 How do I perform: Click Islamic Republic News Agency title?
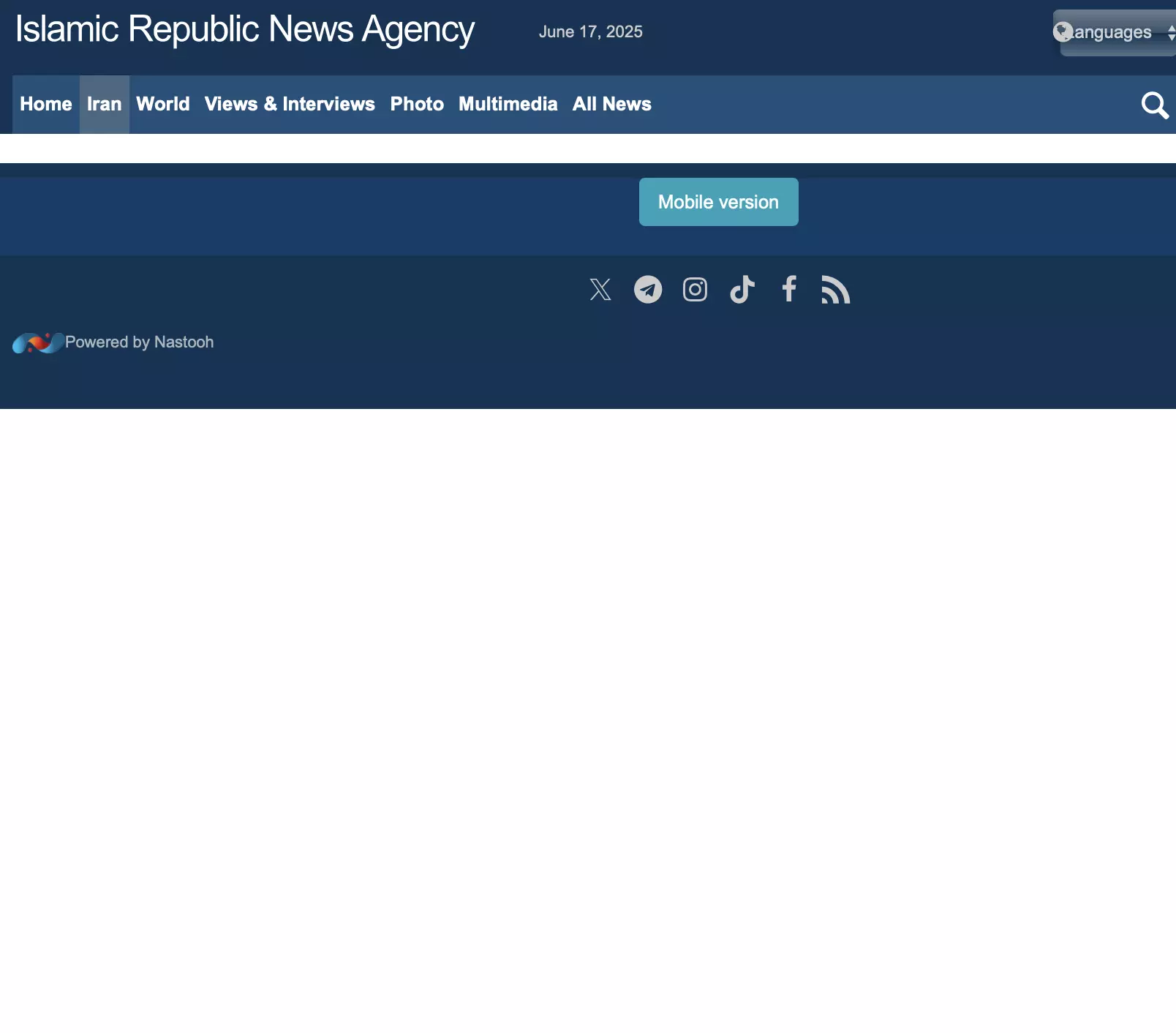(x=245, y=30)
